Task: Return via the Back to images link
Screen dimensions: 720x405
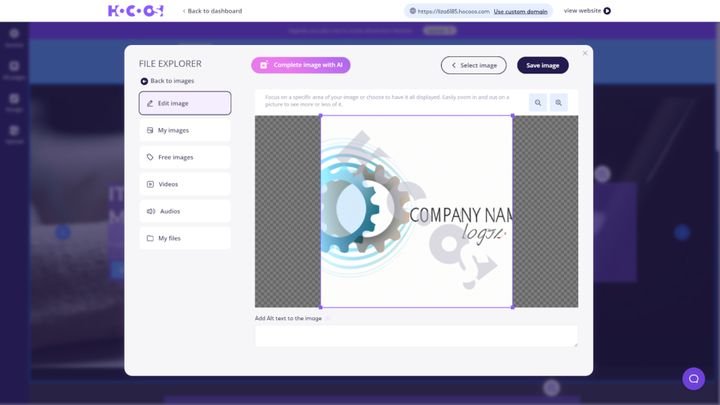Action: tap(168, 81)
